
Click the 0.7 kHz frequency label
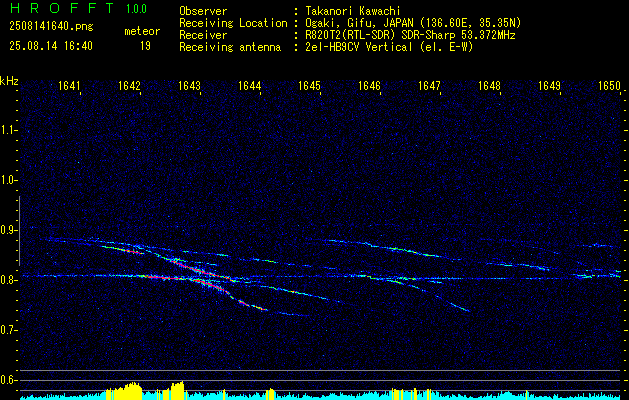[7, 330]
